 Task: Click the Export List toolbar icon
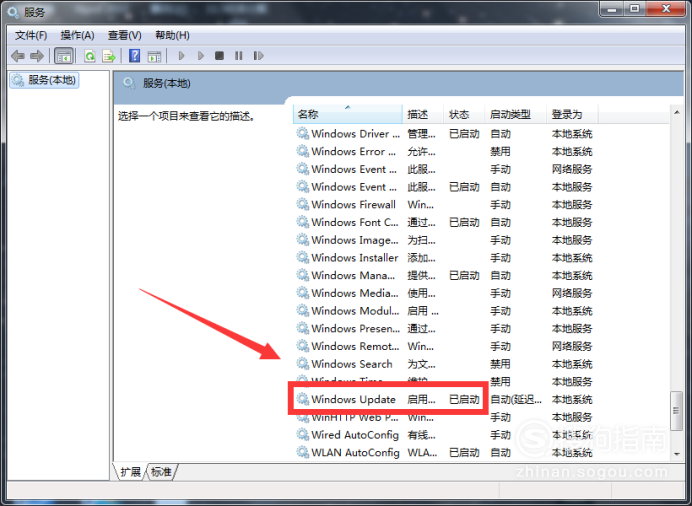(109, 56)
